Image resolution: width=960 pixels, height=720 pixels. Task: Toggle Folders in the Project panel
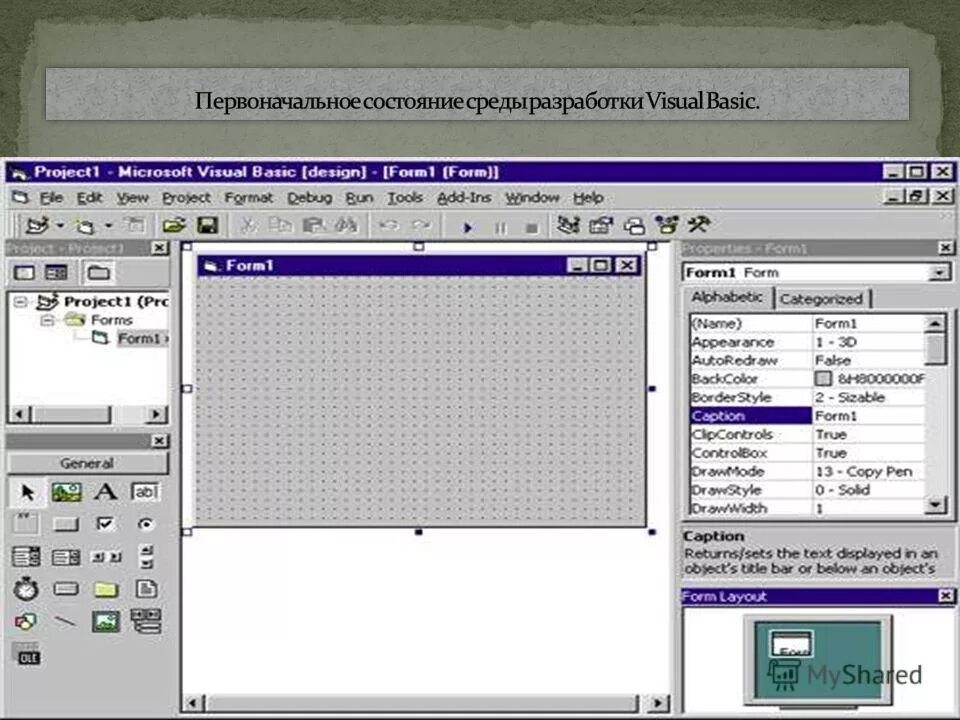98,272
